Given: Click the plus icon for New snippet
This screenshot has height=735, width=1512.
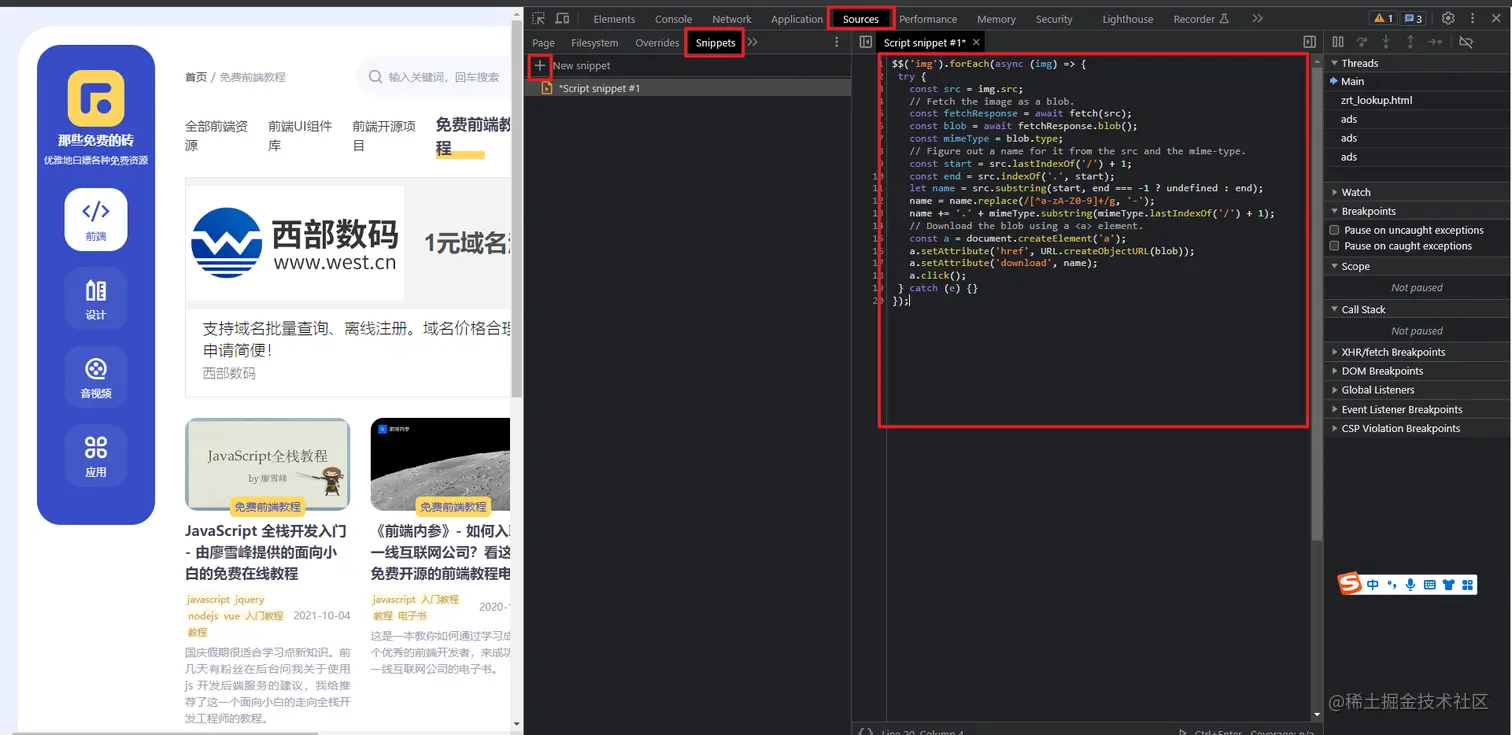Looking at the screenshot, I should pos(540,65).
